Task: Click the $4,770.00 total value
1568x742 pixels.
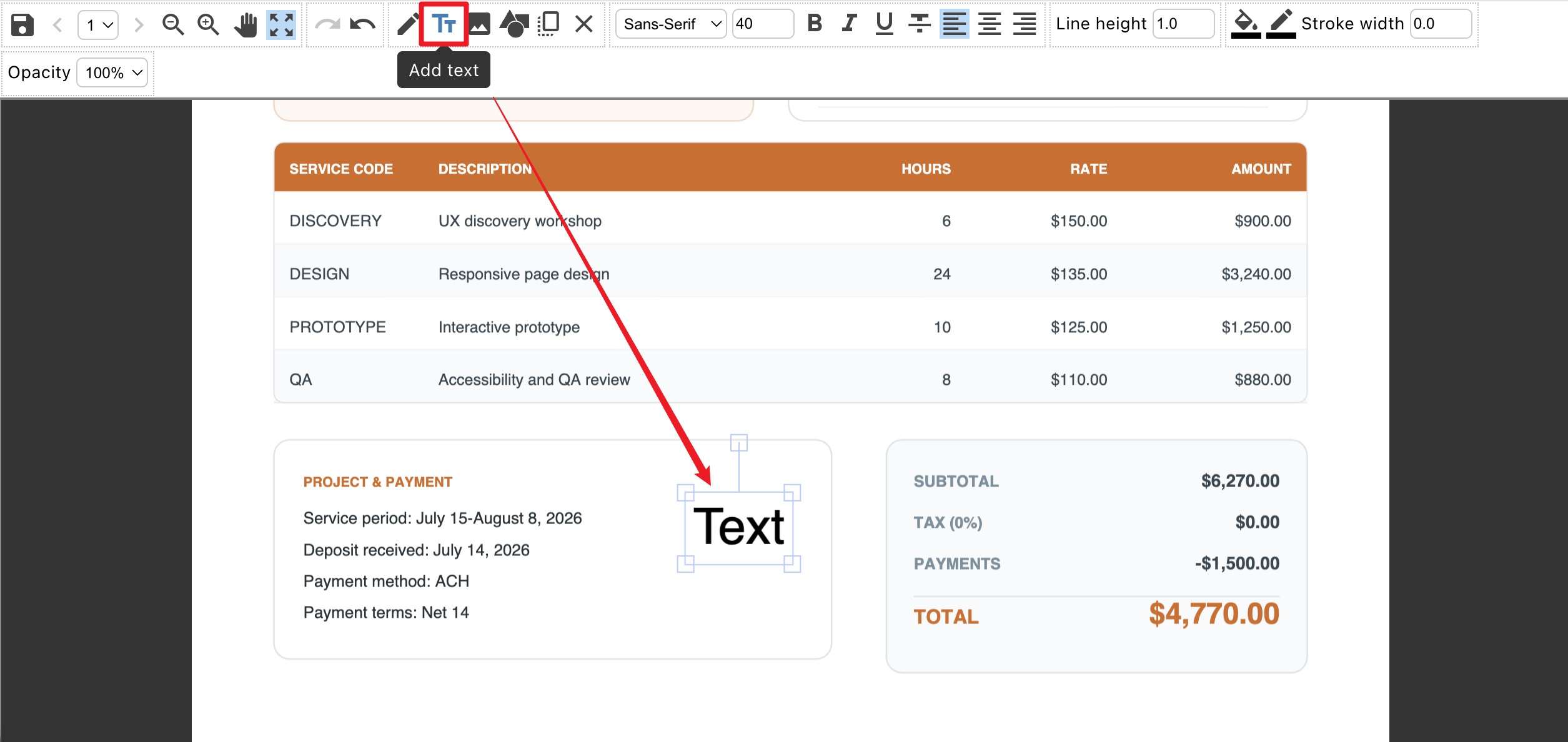Action: click(x=1214, y=613)
